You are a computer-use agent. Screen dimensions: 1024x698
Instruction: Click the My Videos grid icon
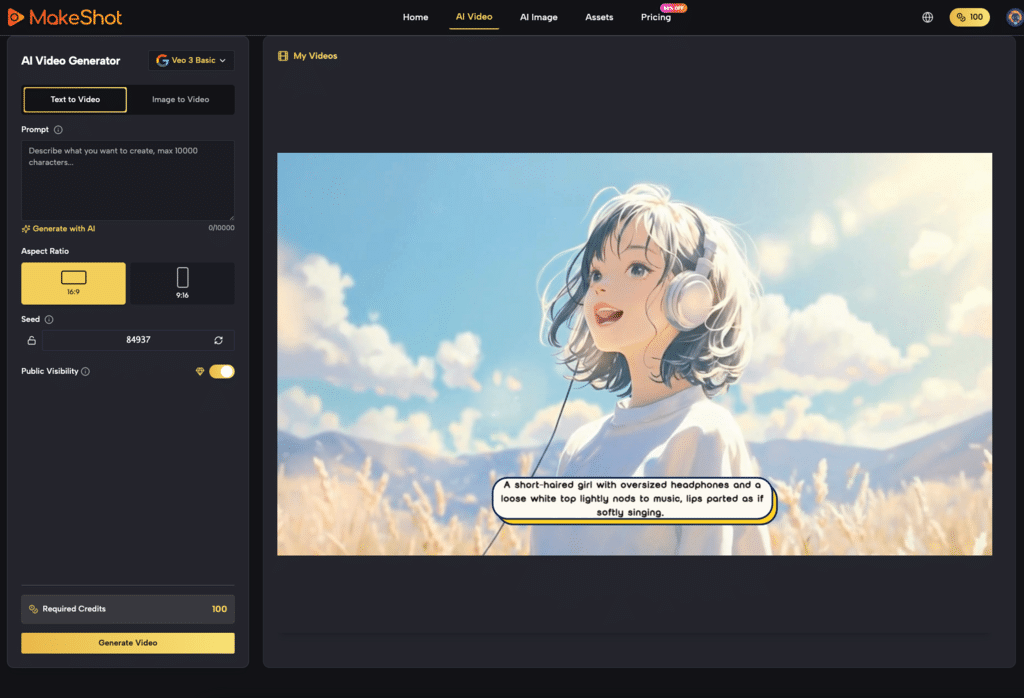pos(285,56)
